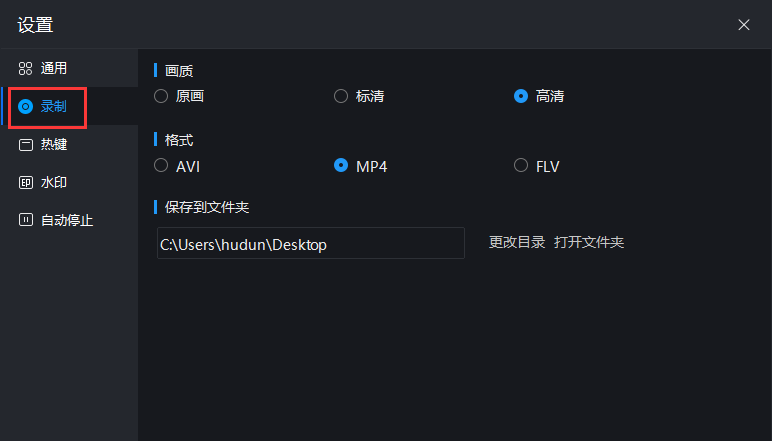Open the 通用 settings tab
Image resolution: width=772 pixels, height=441 pixels.
click(x=54, y=69)
